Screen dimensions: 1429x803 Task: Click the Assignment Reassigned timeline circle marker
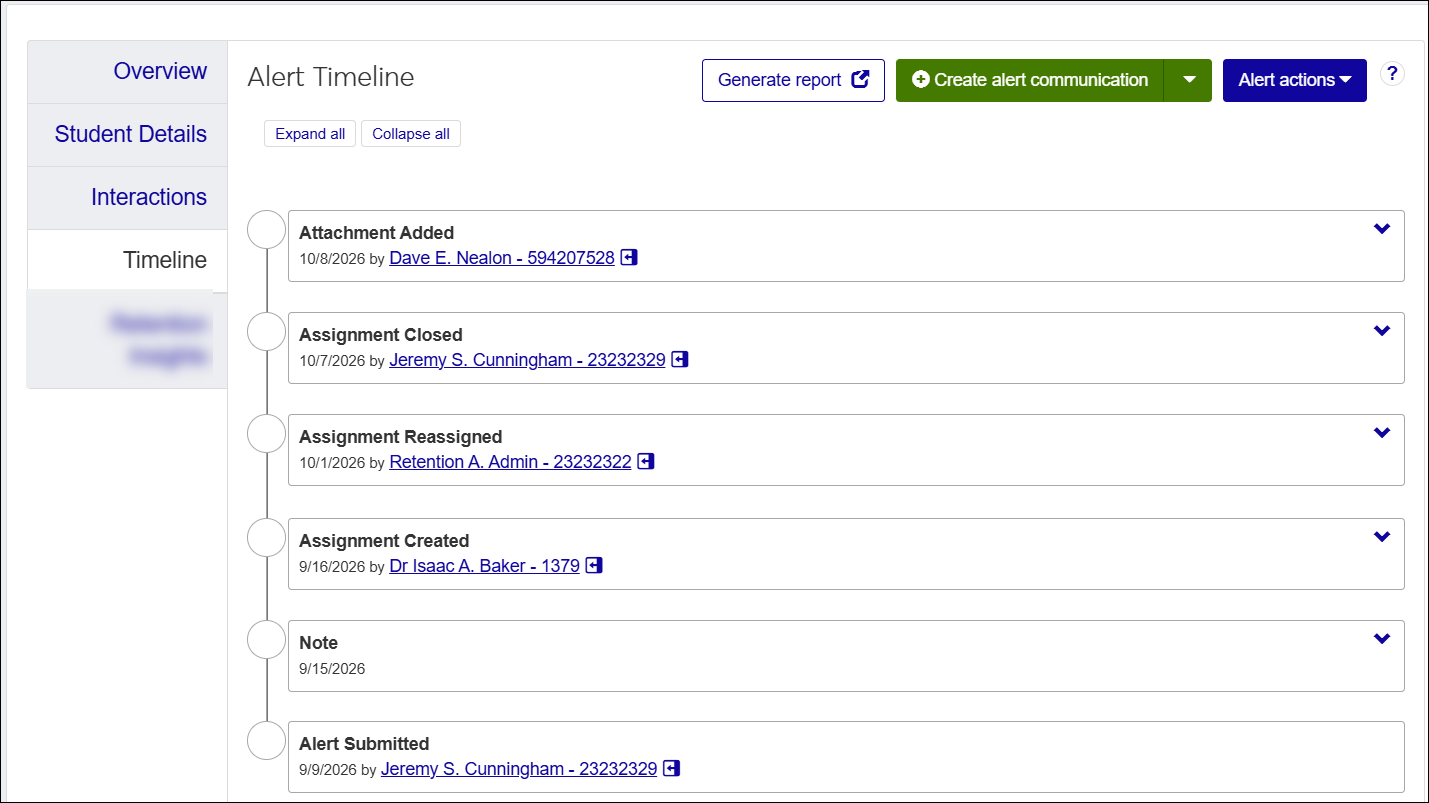(266, 433)
